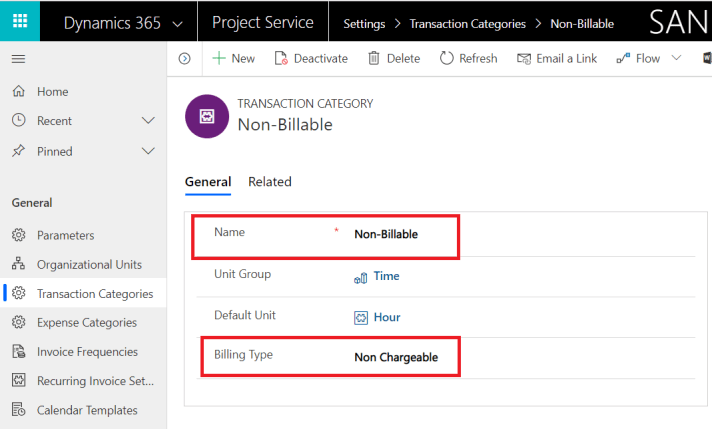The height and width of the screenshot is (429, 712).
Task: Expand the Pinned list in the sidebar
Action: (x=149, y=151)
